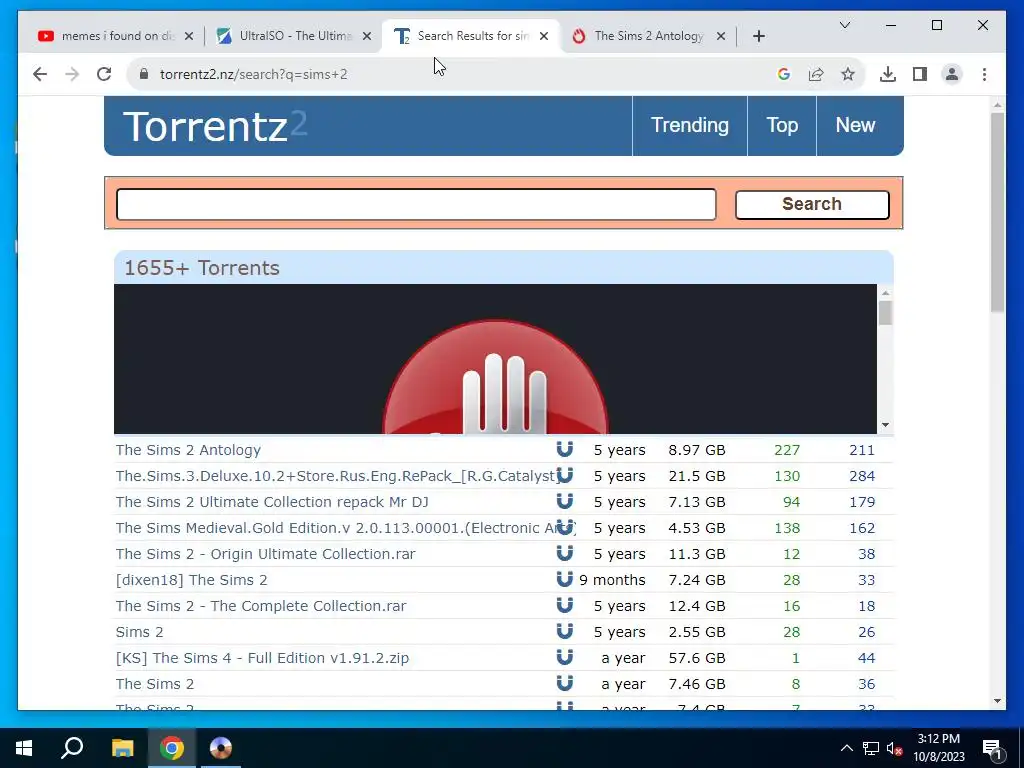Click magnet icon for [KS] The Sims 4 row
The image size is (1024, 768).
565,657
